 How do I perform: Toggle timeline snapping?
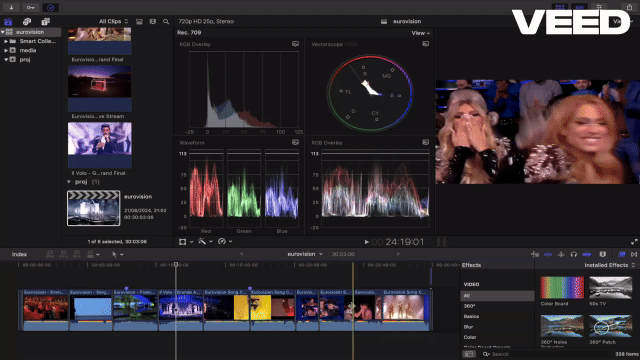pyautogui.click(x=587, y=254)
